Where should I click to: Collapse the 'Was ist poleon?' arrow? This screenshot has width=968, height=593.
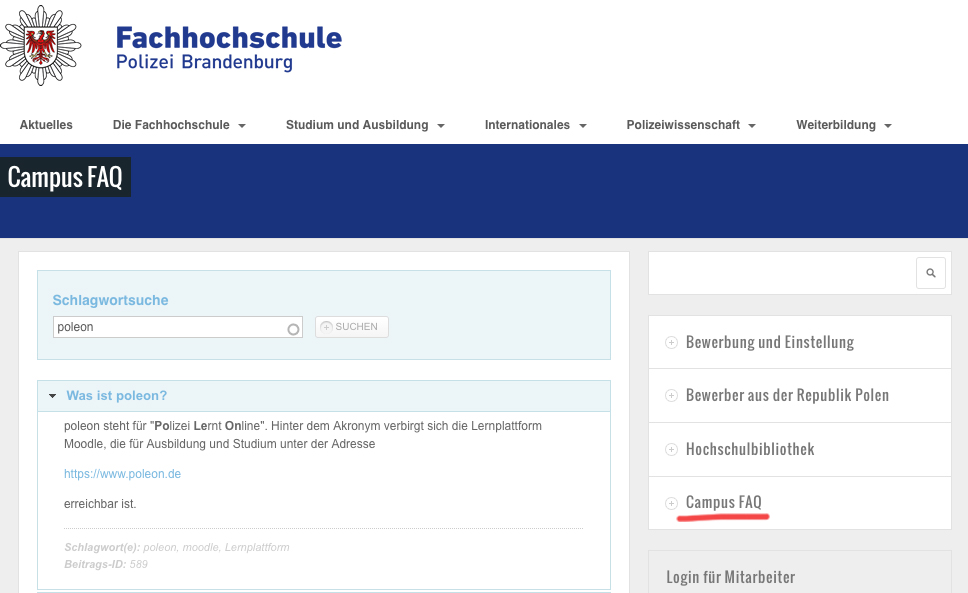click(x=52, y=396)
